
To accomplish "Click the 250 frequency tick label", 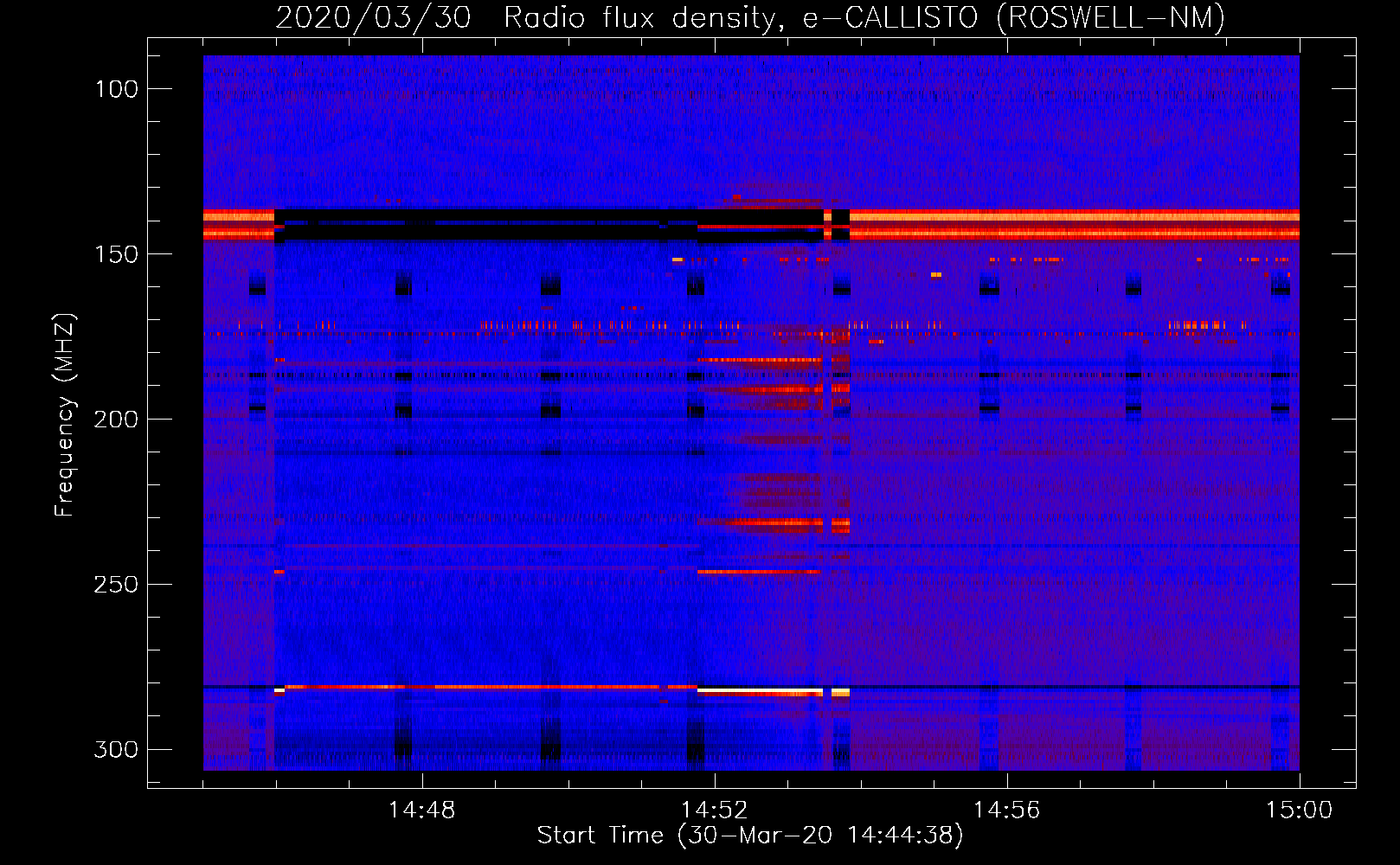I will tap(116, 585).
